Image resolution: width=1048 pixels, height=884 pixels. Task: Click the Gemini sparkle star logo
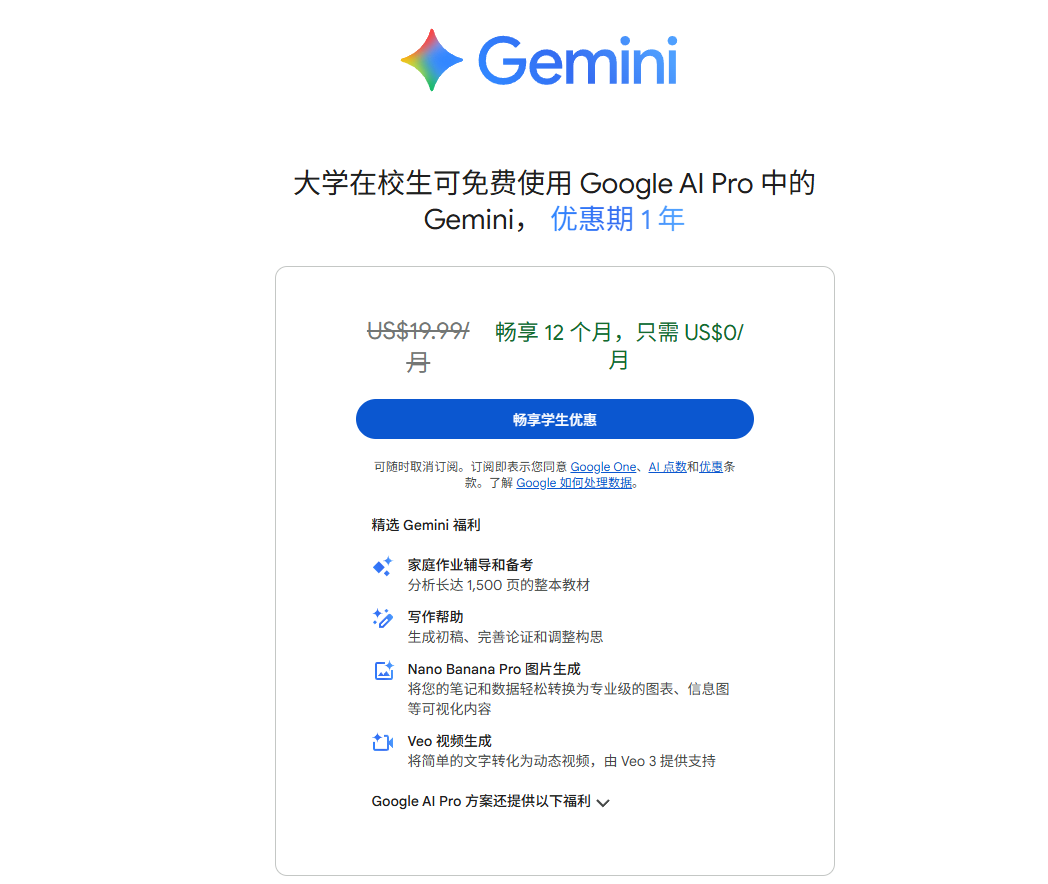(432, 60)
